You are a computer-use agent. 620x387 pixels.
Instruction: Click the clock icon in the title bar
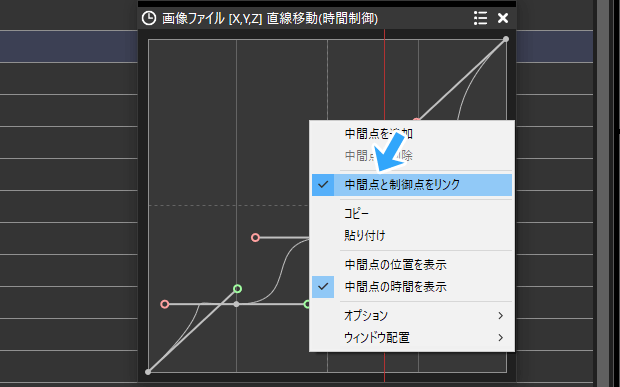(x=149, y=18)
